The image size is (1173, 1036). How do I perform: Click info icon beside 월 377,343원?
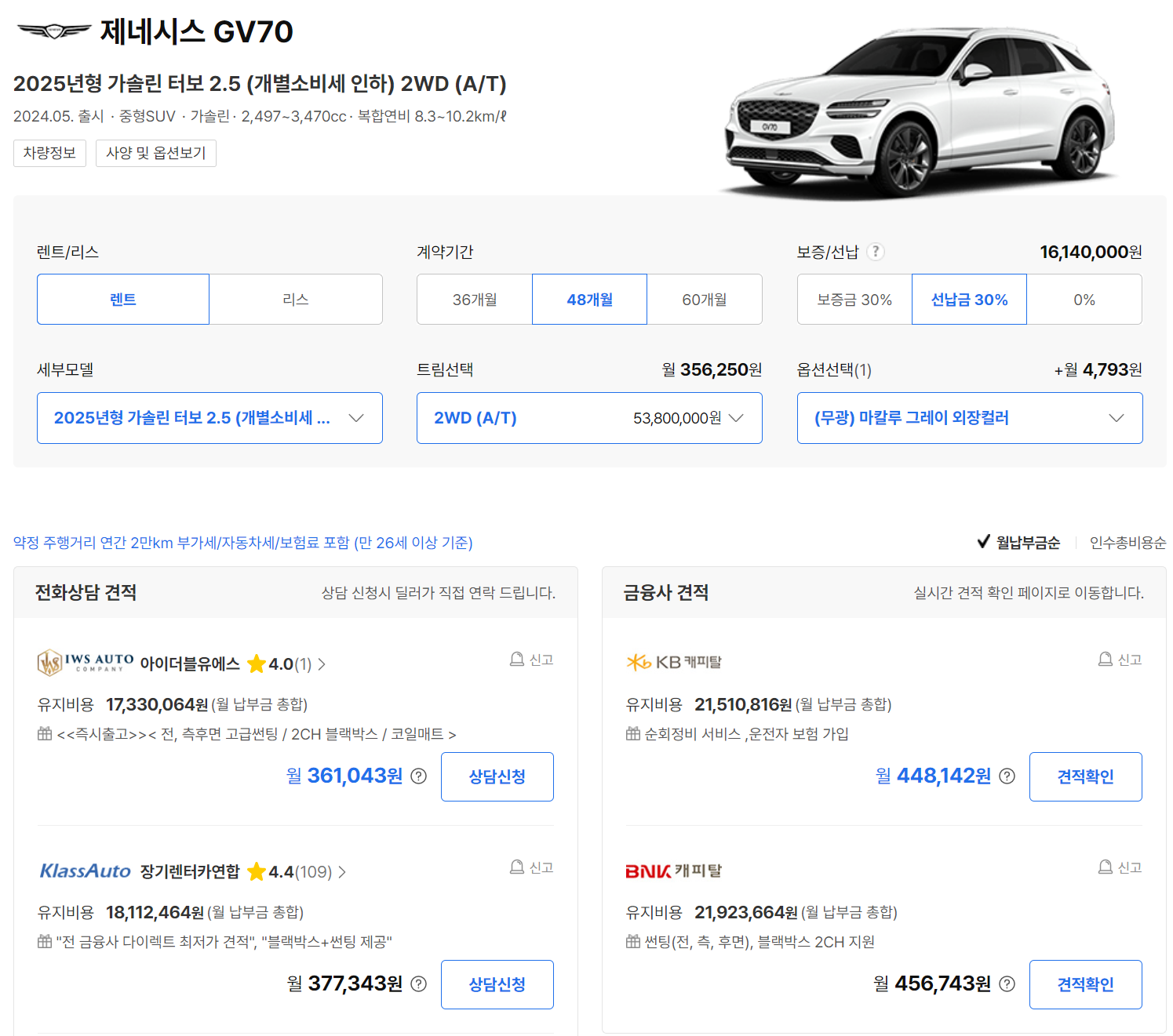click(419, 984)
